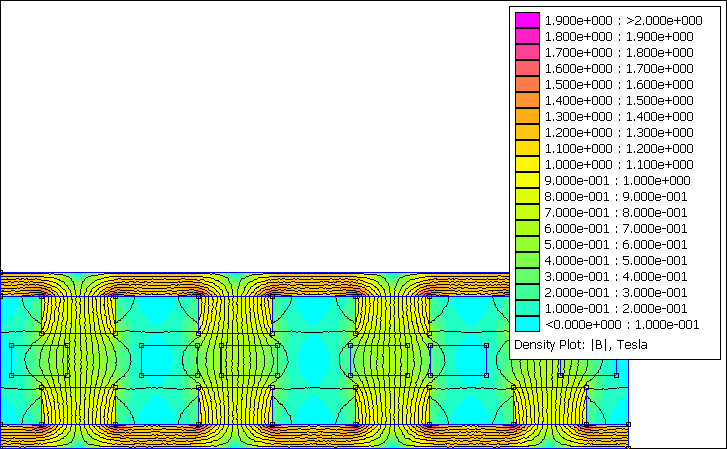Select the text 1.600e+000 : 1.700e+000
Screen dimensions: 727x449
click(x=619, y=69)
